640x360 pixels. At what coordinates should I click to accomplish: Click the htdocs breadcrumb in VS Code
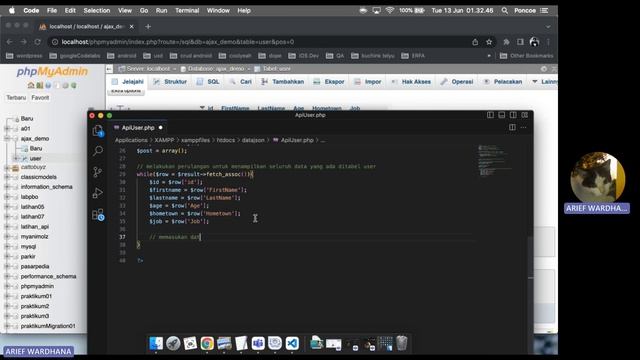226,140
